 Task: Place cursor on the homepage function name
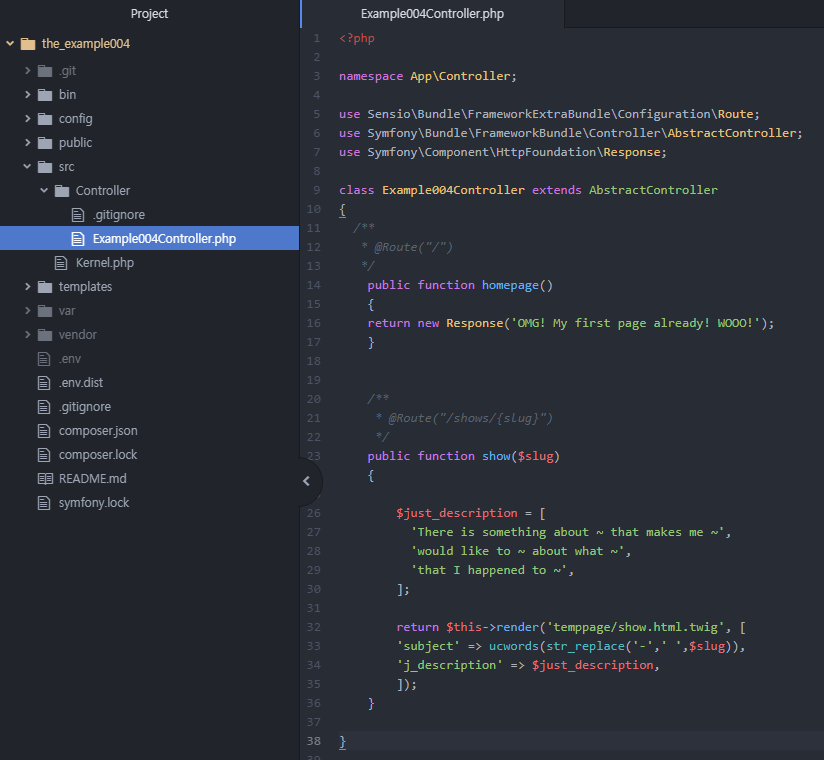click(510, 285)
